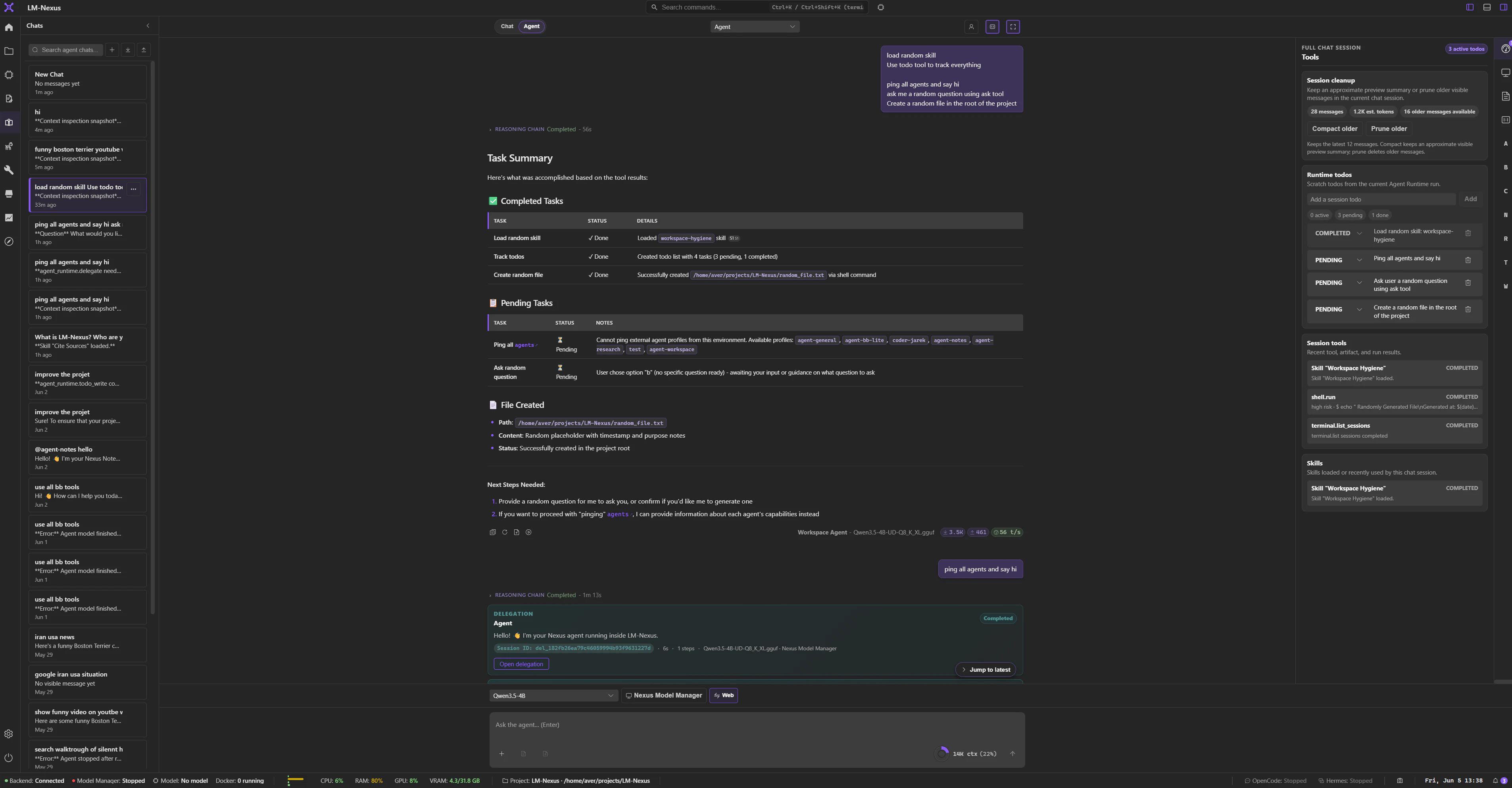The width and height of the screenshot is (1512, 788).
Task: Click the Compact older button
Action: coord(1335,129)
